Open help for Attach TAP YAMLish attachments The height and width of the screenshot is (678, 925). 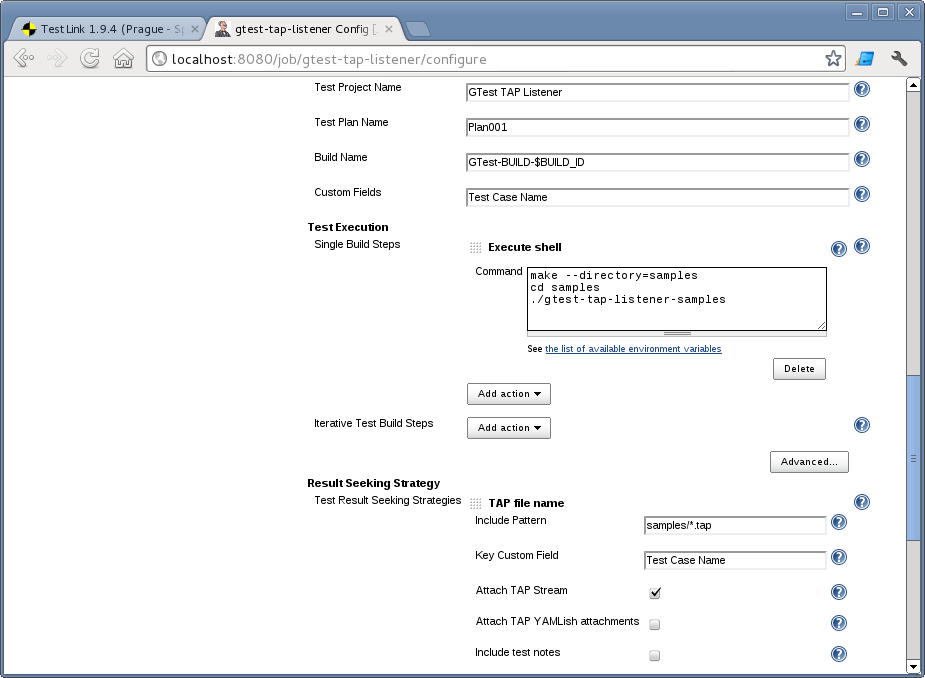click(839, 623)
